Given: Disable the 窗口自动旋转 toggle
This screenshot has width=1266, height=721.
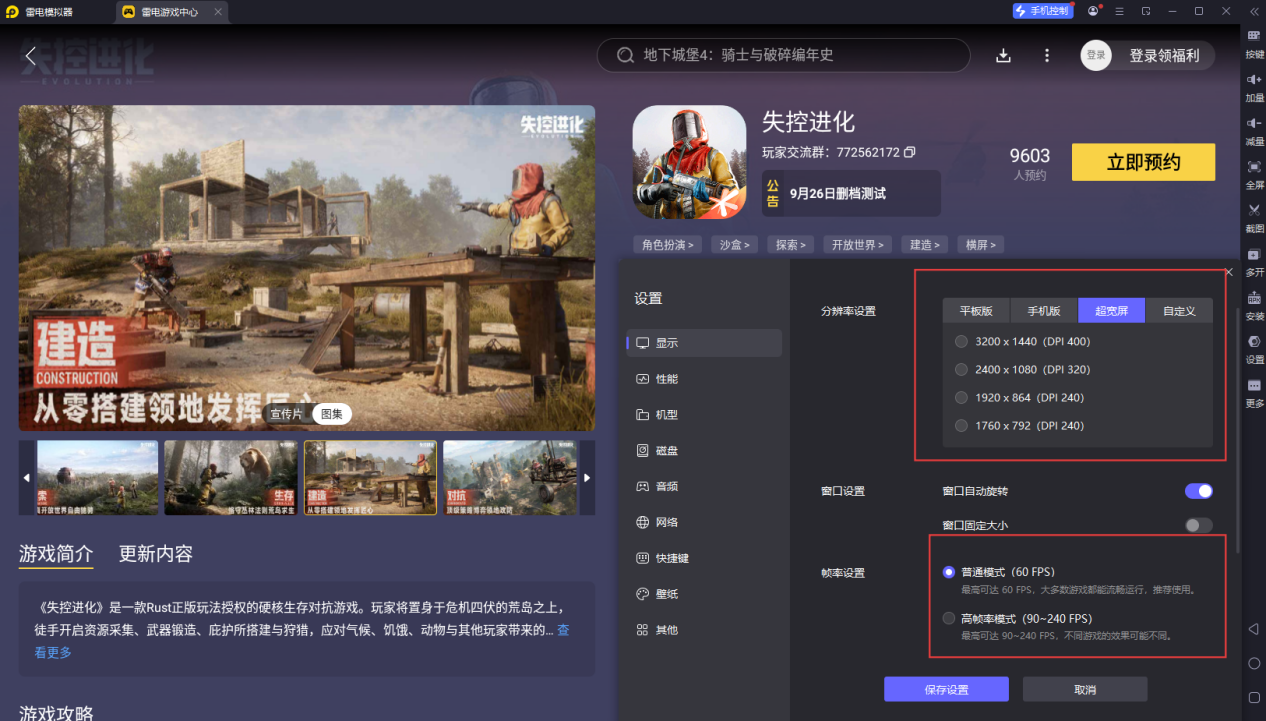Looking at the screenshot, I should [x=1198, y=491].
